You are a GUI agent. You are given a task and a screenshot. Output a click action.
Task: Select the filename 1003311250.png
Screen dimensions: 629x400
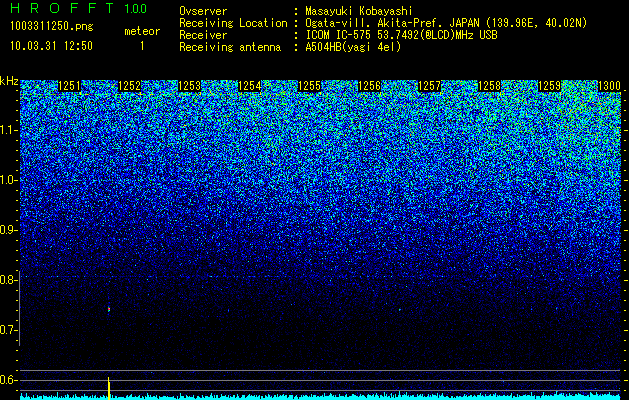click(x=52, y=27)
